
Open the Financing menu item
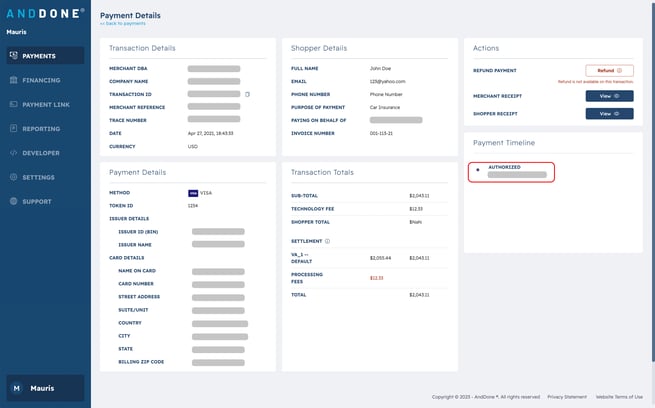click(x=41, y=80)
